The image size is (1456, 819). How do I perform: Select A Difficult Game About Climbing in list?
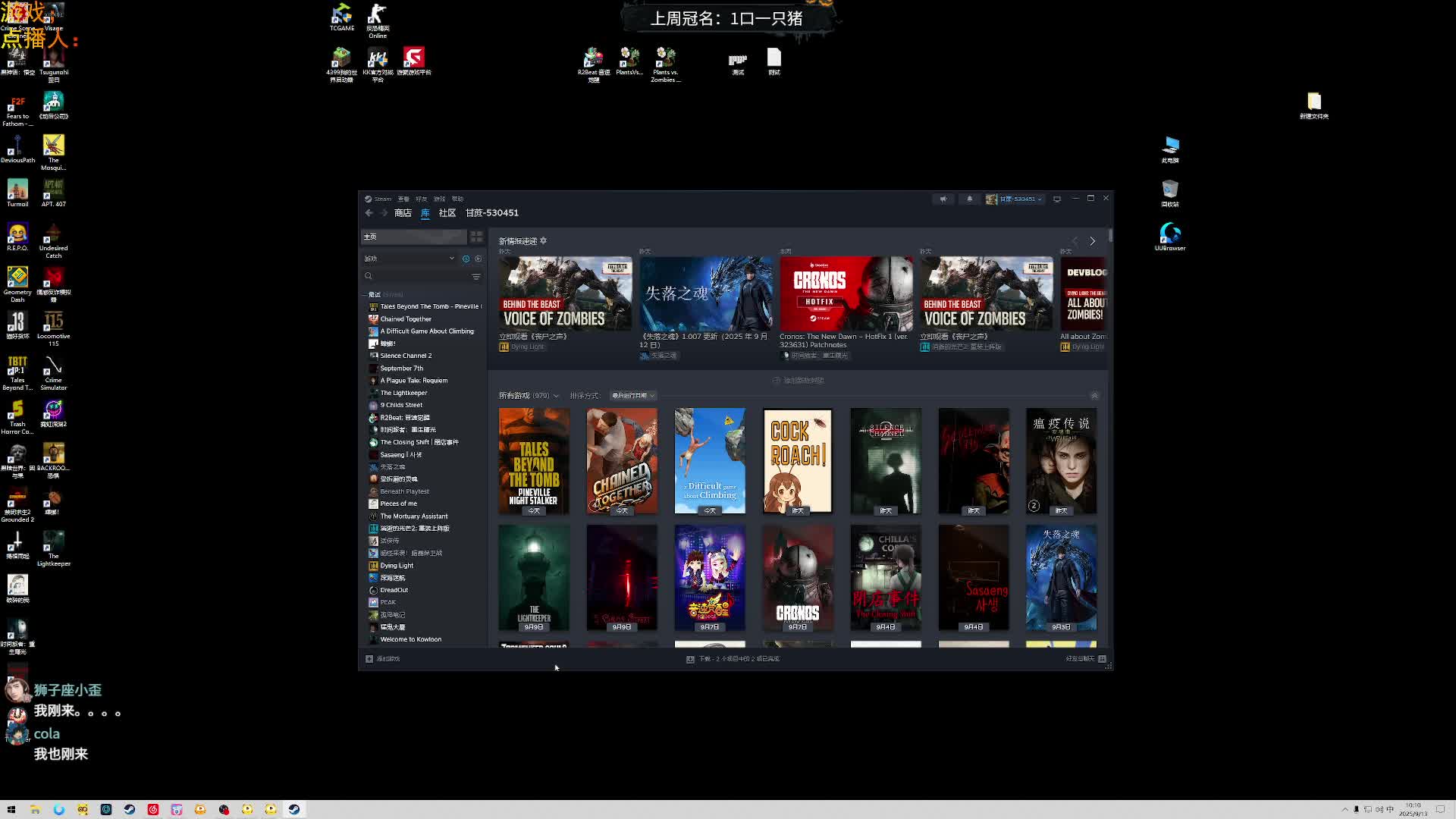[x=427, y=331]
